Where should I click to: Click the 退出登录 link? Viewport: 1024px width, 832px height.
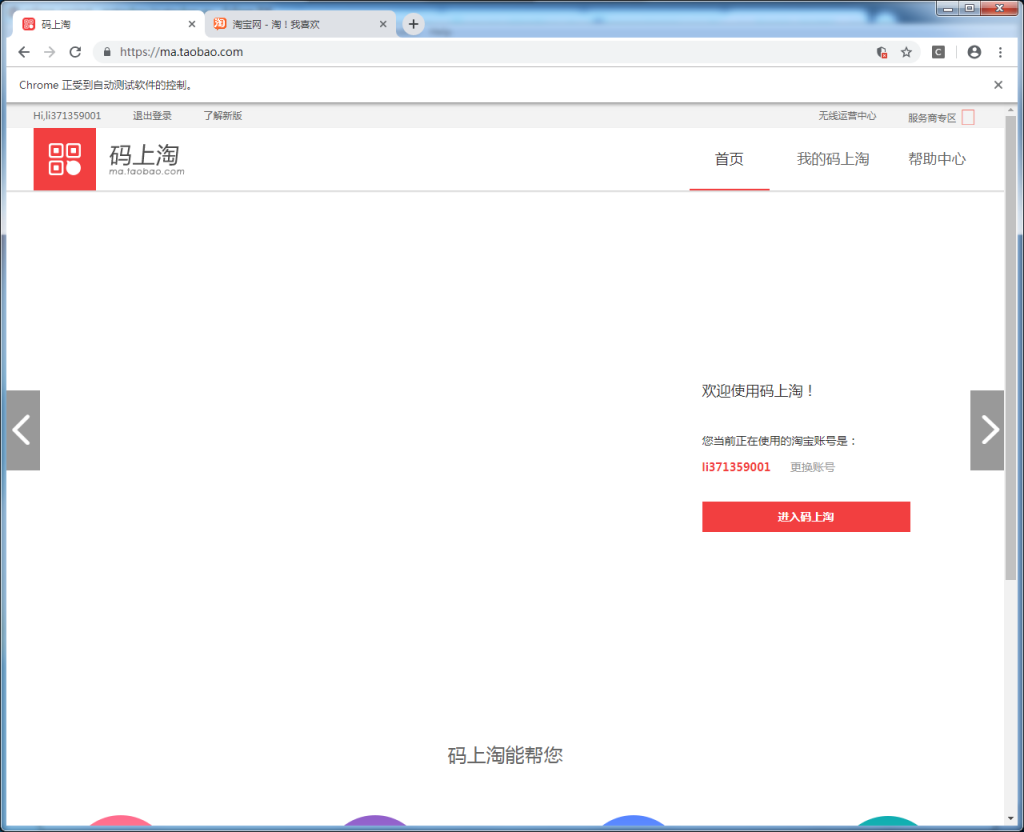click(x=152, y=116)
